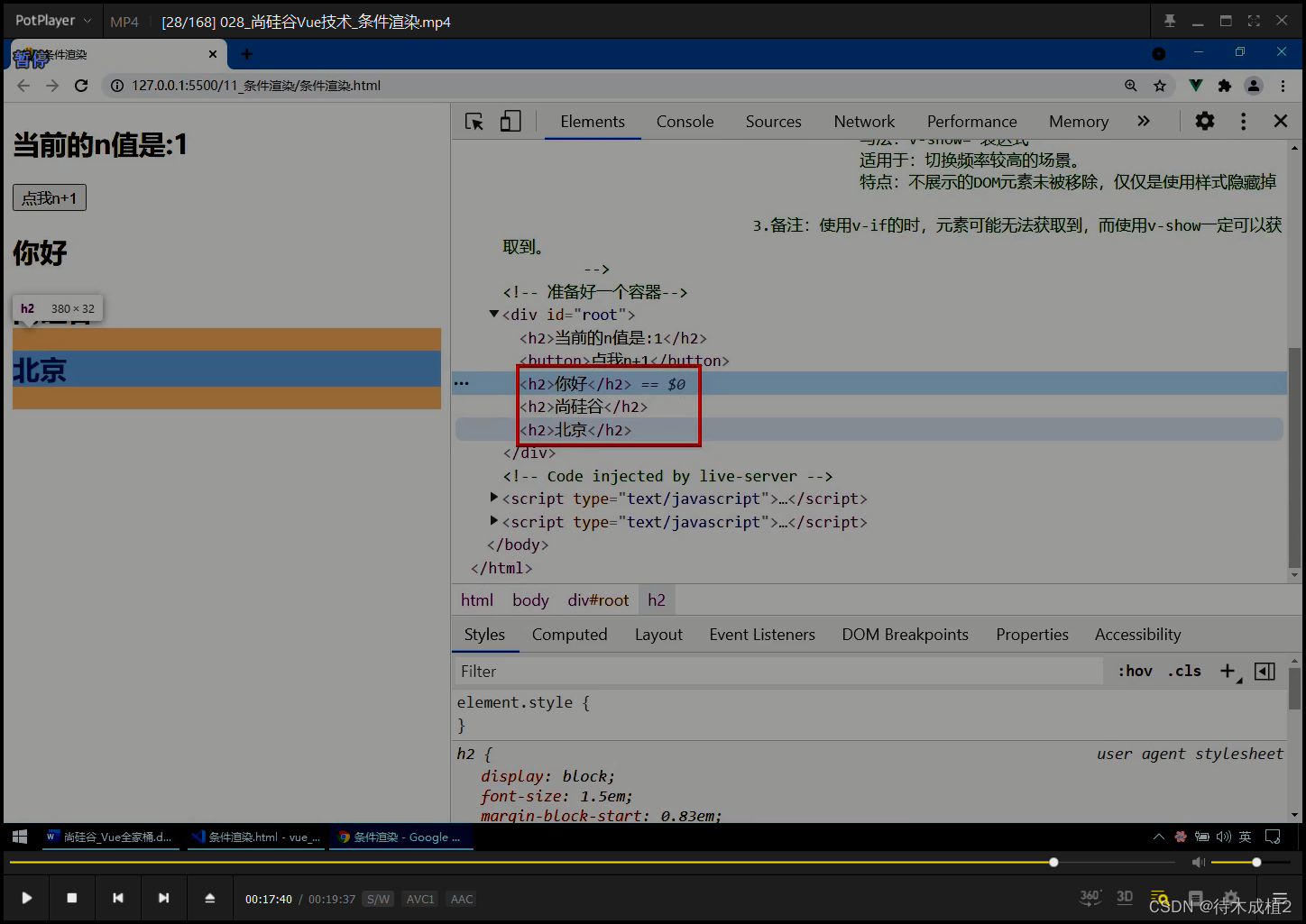Activate the inspect element picker
Viewport: 1306px width, 924px height.
[474, 122]
